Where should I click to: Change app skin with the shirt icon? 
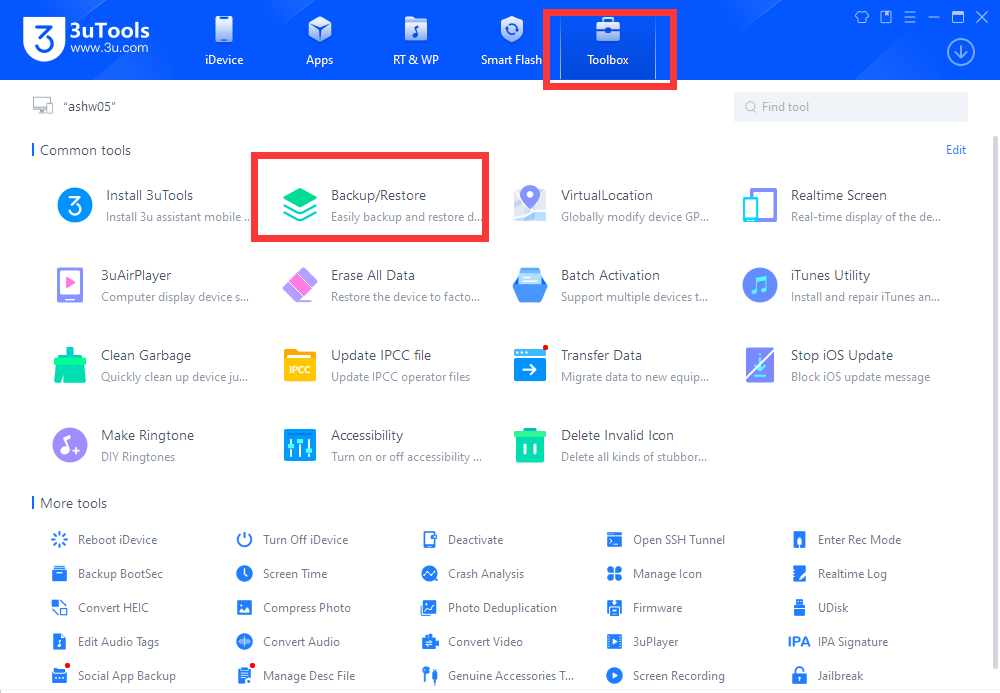[x=861, y=16]
